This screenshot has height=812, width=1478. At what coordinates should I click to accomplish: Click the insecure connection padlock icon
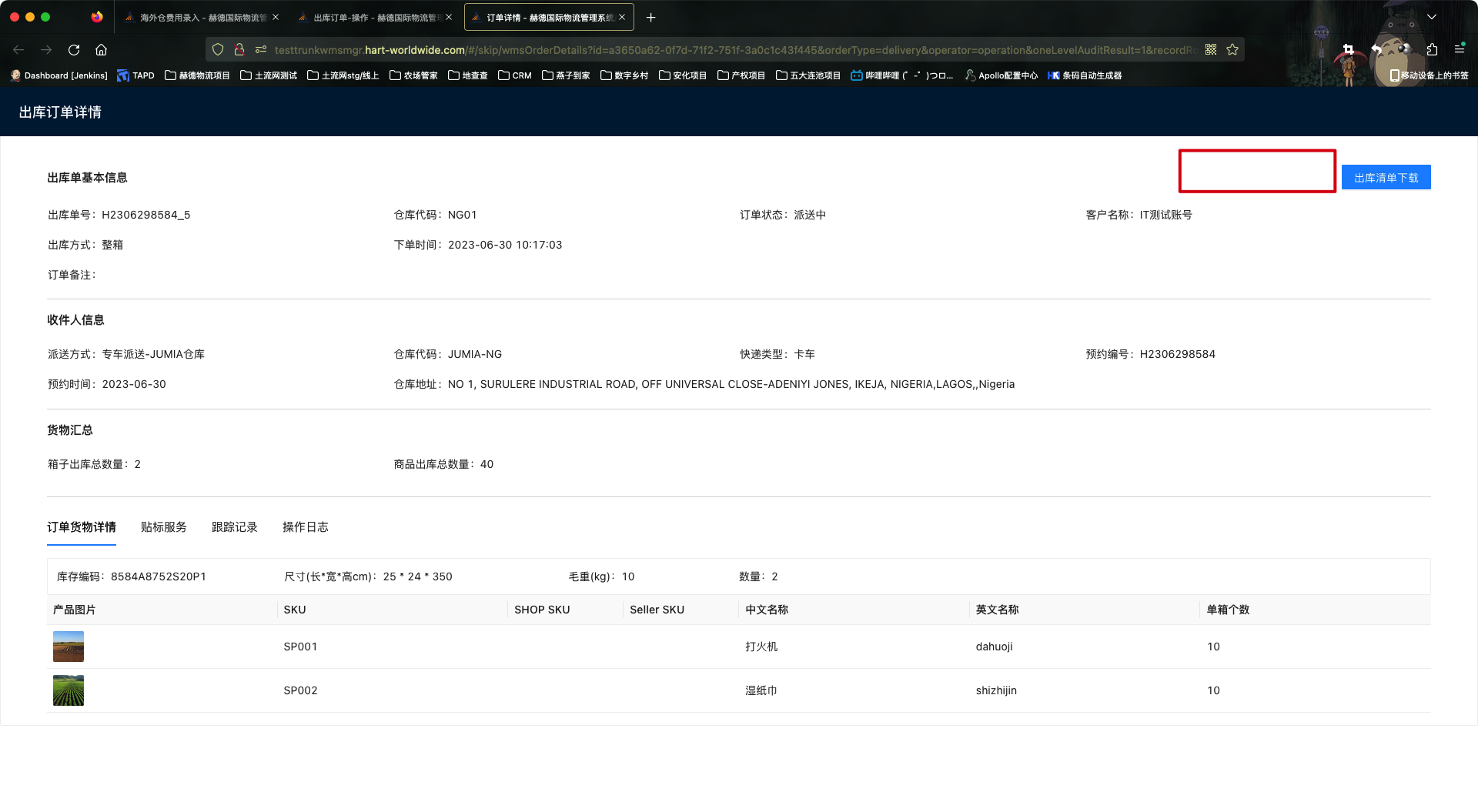239,50
